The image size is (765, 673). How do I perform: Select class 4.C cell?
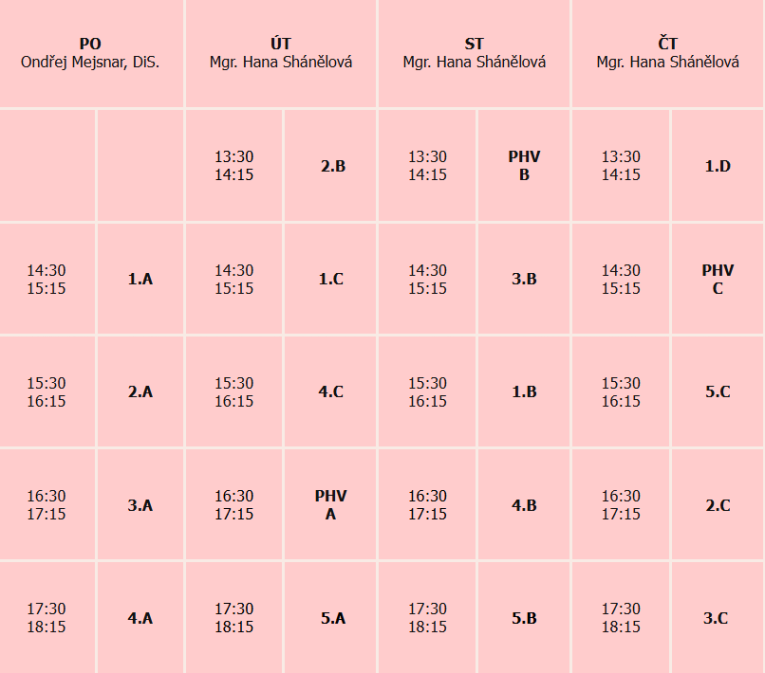[331, 392]
